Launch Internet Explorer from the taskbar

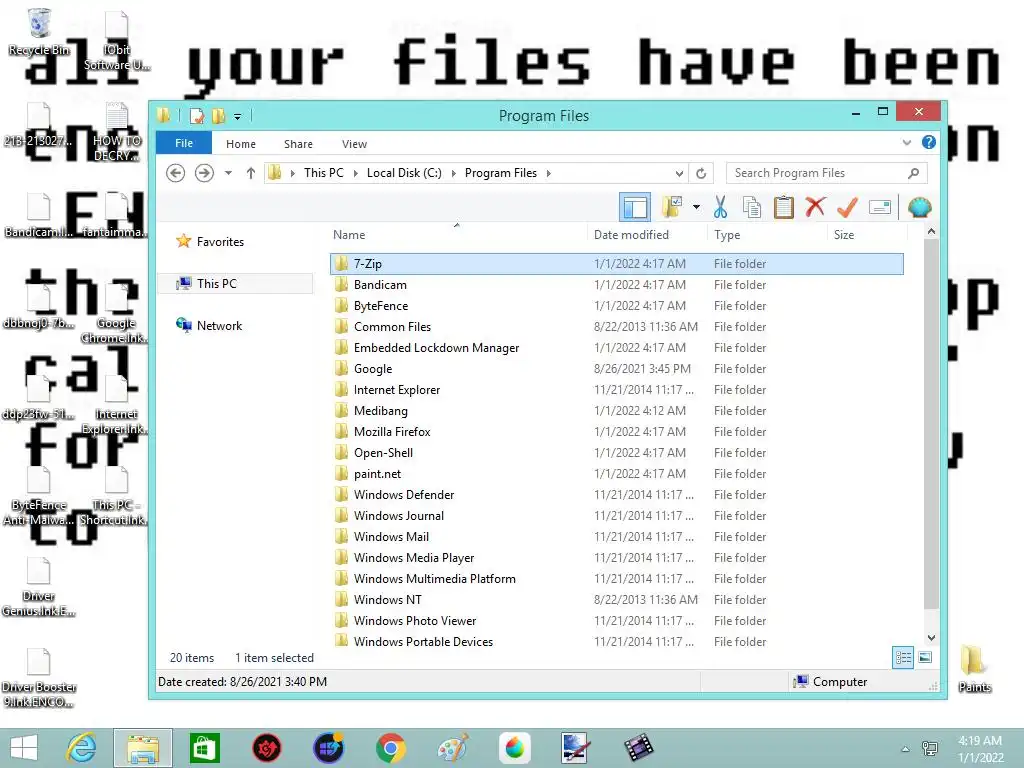(x=82, y=748)
